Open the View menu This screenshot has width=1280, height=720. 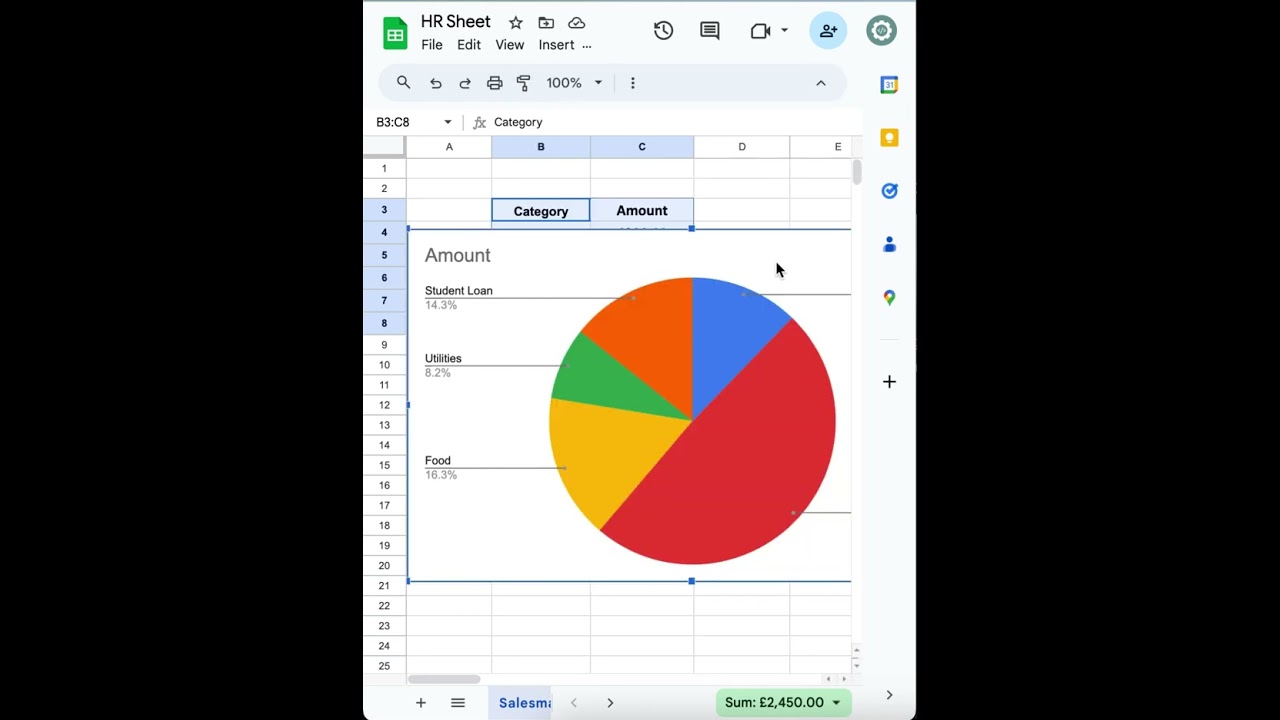pyautogui.click(x=510, y=45)
